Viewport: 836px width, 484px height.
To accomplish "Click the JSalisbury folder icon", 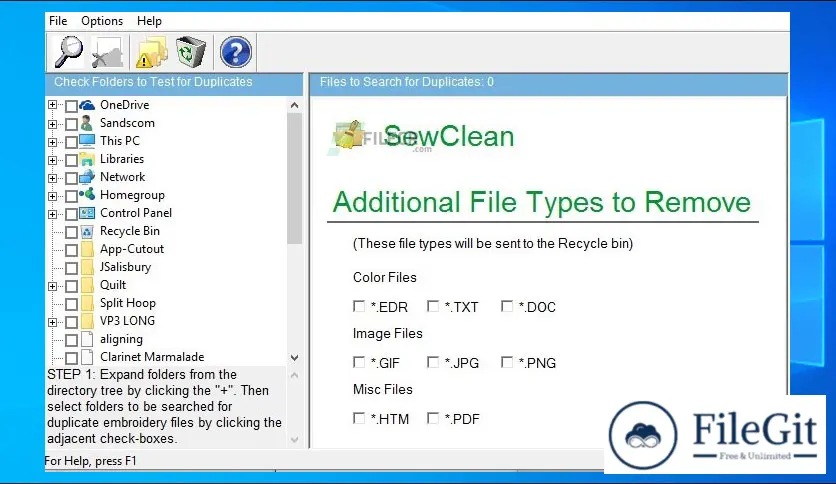I will 88,267.
